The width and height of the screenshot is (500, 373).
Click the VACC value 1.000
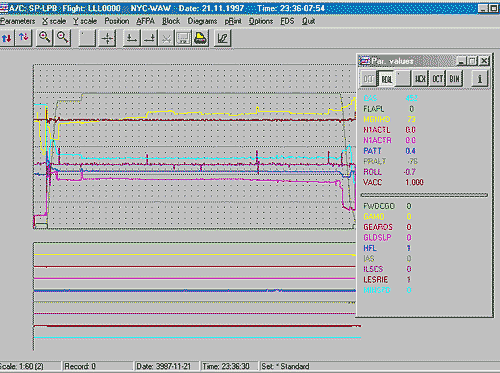pyautogui.click(x=414, y=182)
